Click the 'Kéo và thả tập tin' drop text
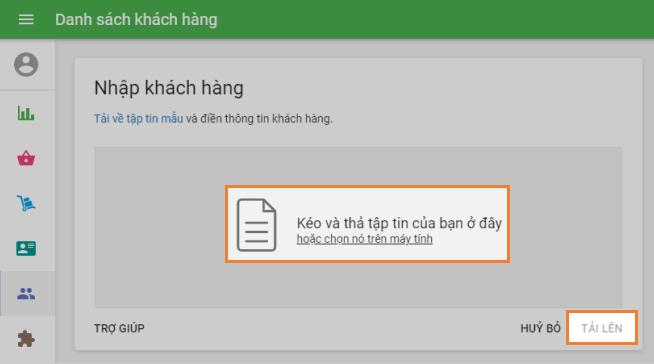The image size is (654, 364). [399, 223]
